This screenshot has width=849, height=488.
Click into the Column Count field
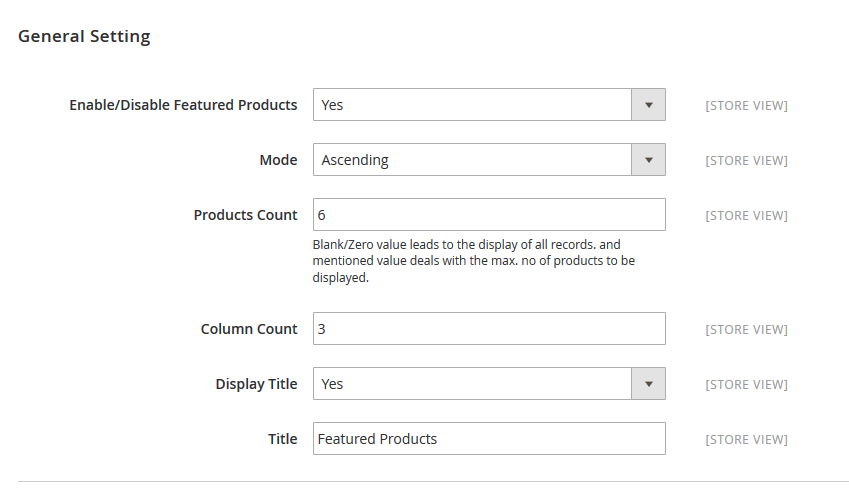pyautogui.click(x=489, y=329)
